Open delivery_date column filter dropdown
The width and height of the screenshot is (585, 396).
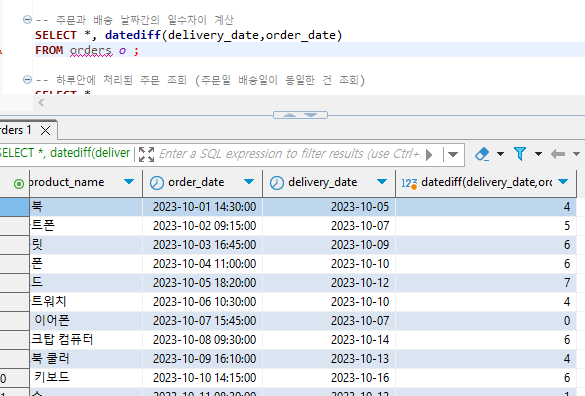[x=382, y=182]
